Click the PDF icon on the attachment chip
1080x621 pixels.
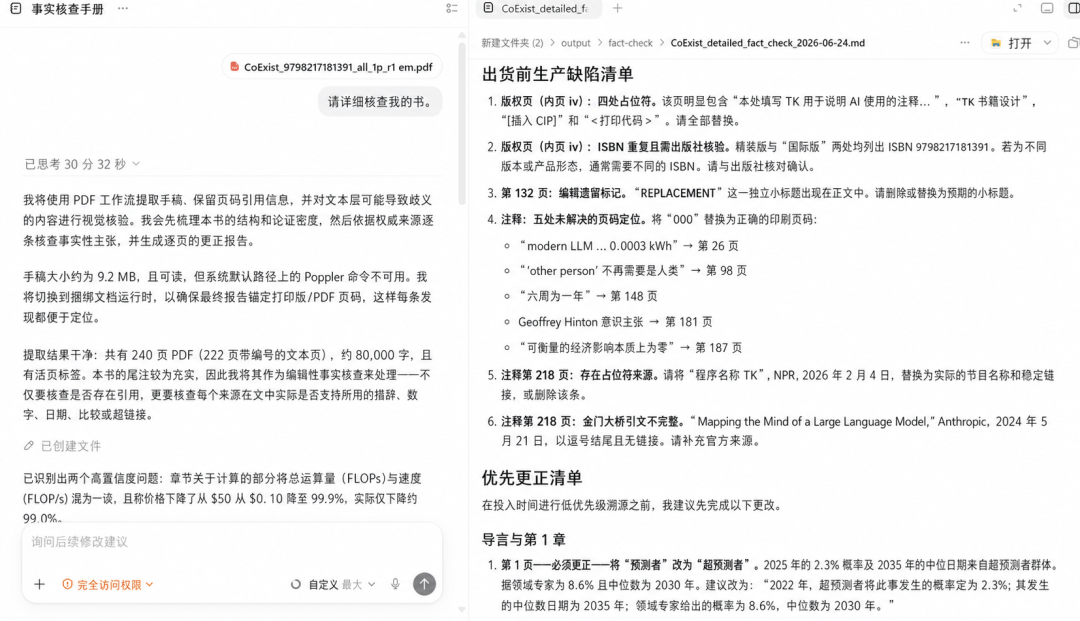[x=234, y=67]
